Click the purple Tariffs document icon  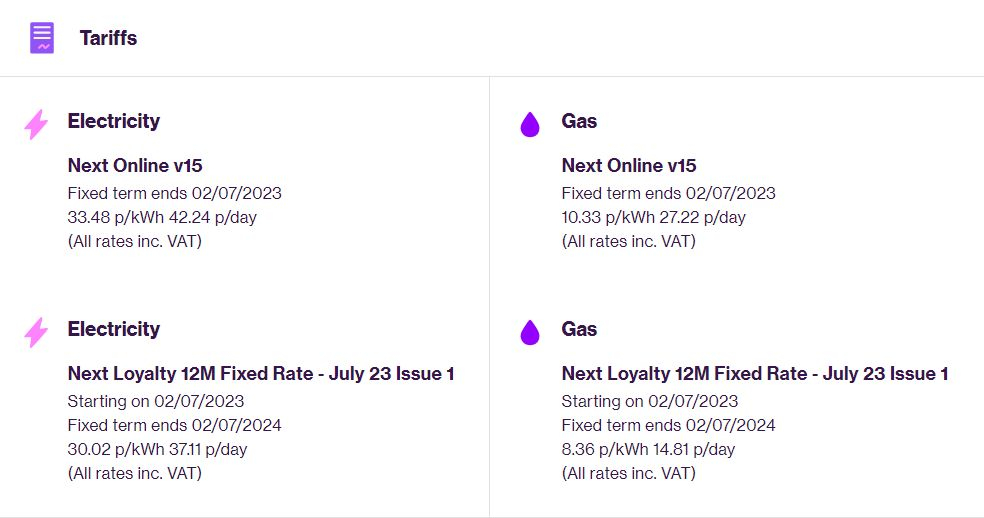(42, 38)
